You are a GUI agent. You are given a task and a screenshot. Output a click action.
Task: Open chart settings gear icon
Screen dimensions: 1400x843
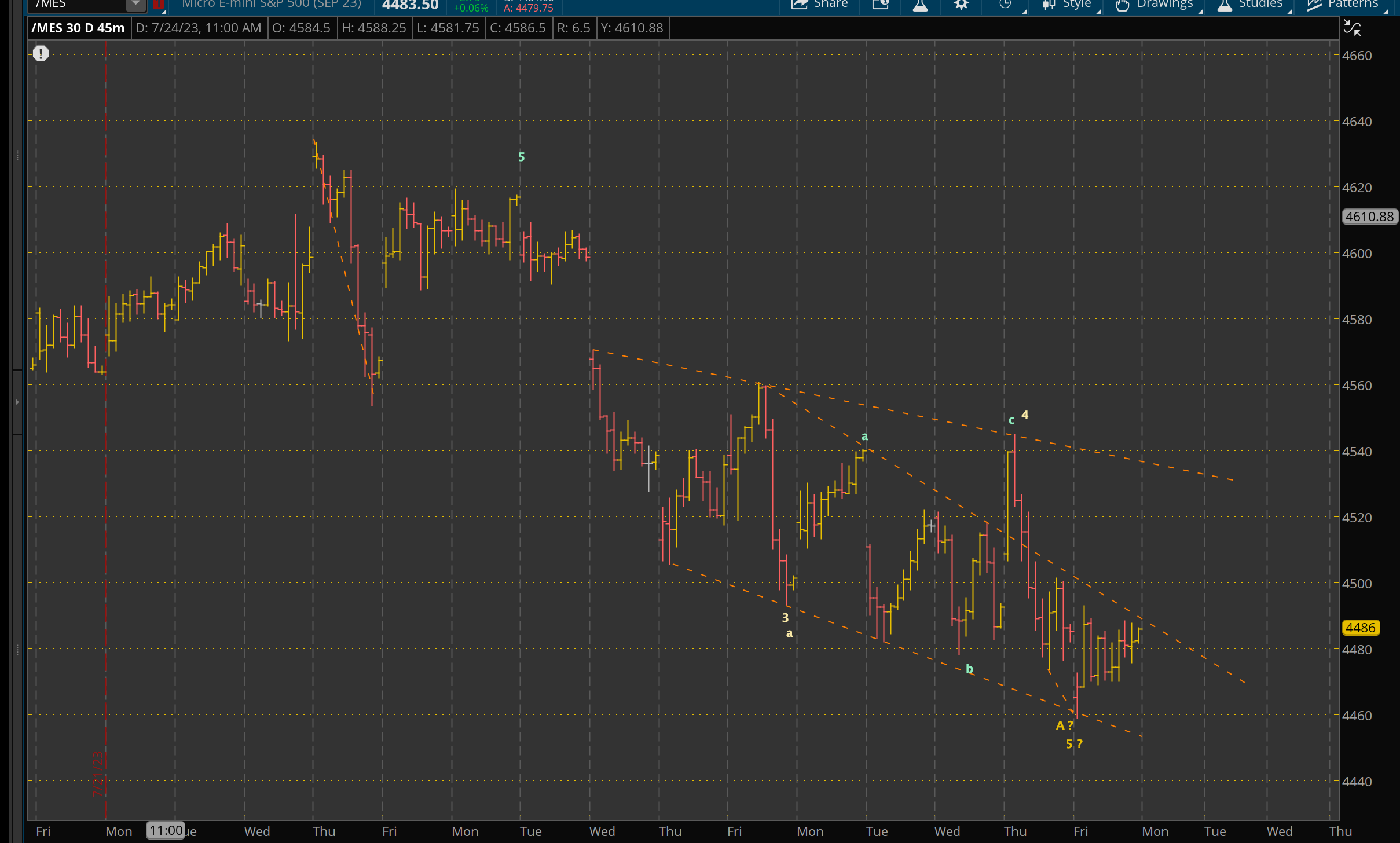[961, 5]
